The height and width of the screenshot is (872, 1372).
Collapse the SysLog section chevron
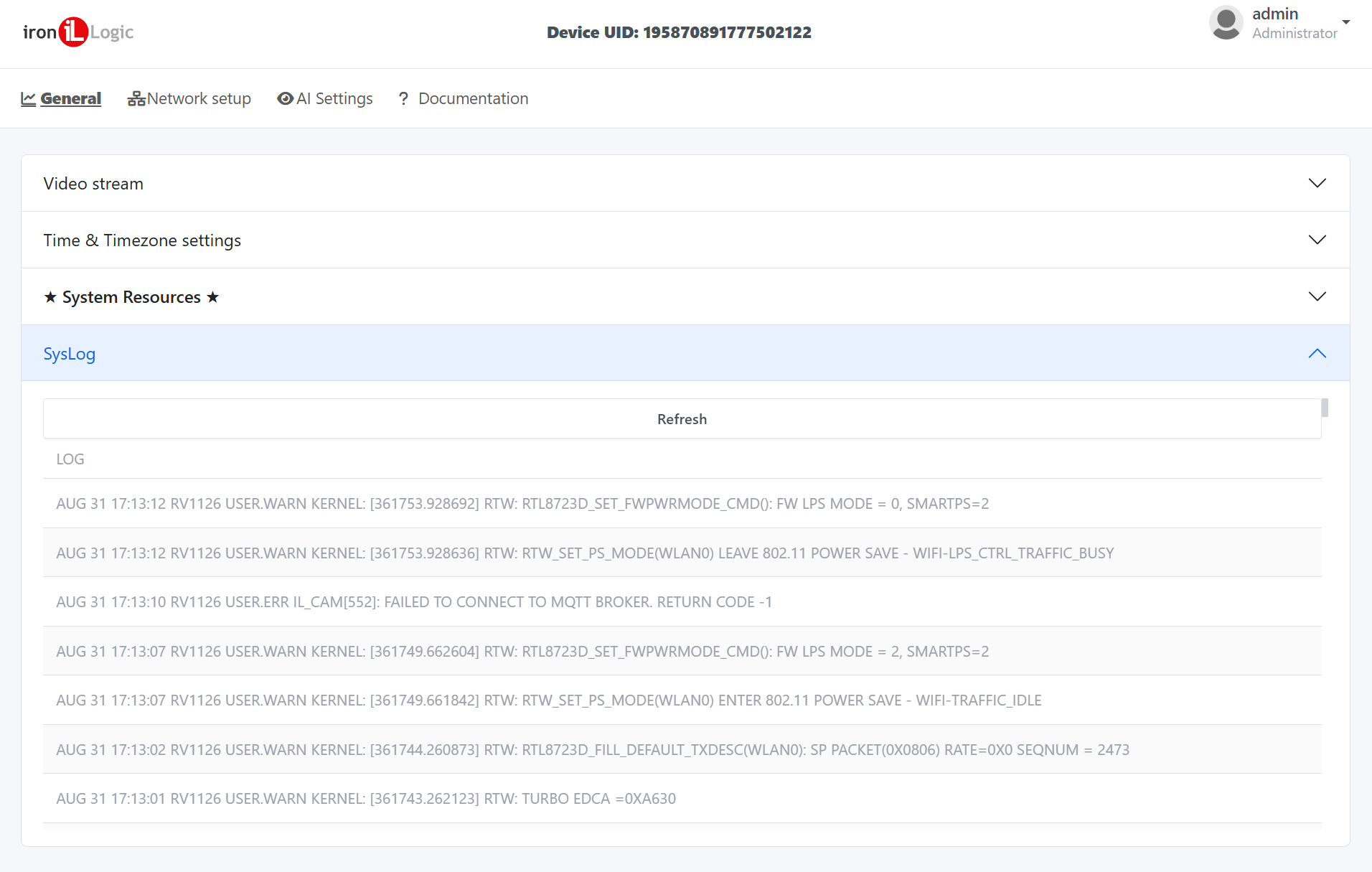click(x=1317, y=353)
